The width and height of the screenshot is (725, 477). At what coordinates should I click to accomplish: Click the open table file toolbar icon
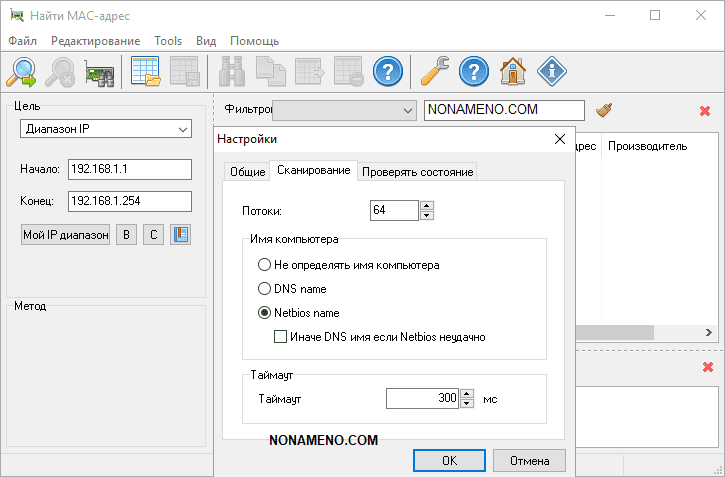(x=146, y=72)
